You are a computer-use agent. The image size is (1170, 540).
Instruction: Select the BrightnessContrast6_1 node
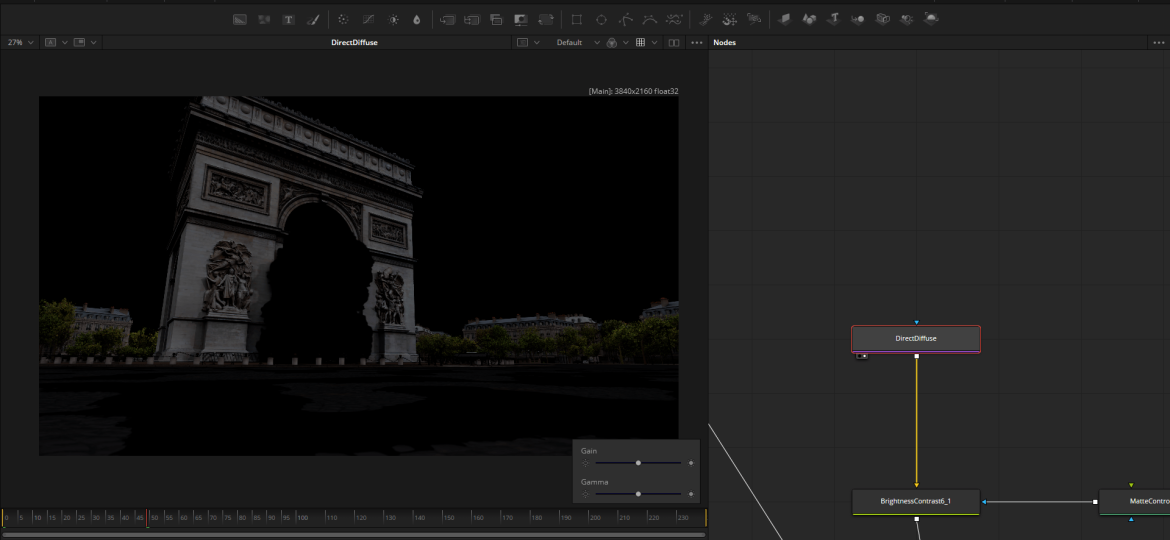pos(916,501)
